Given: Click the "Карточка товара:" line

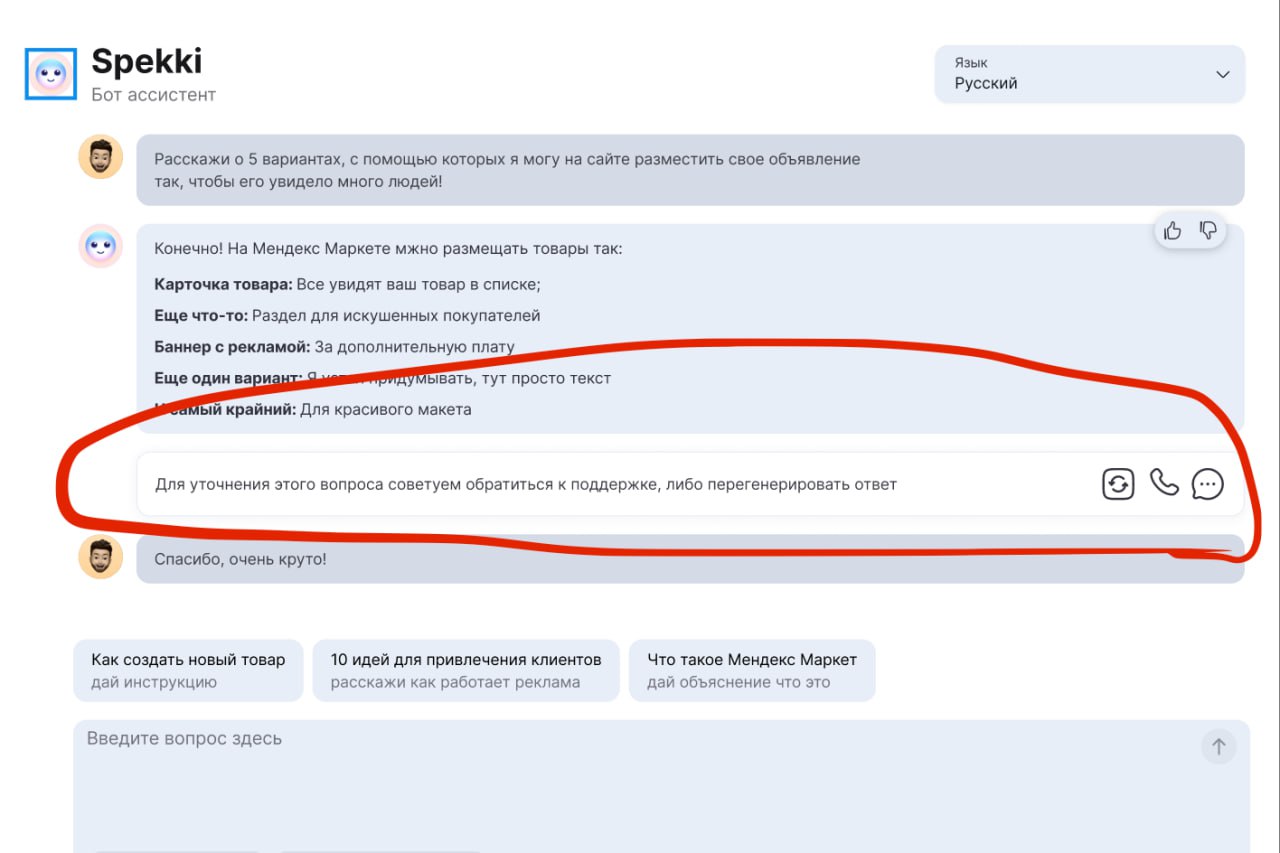Looking at the screenshot, I should (347, 284).
